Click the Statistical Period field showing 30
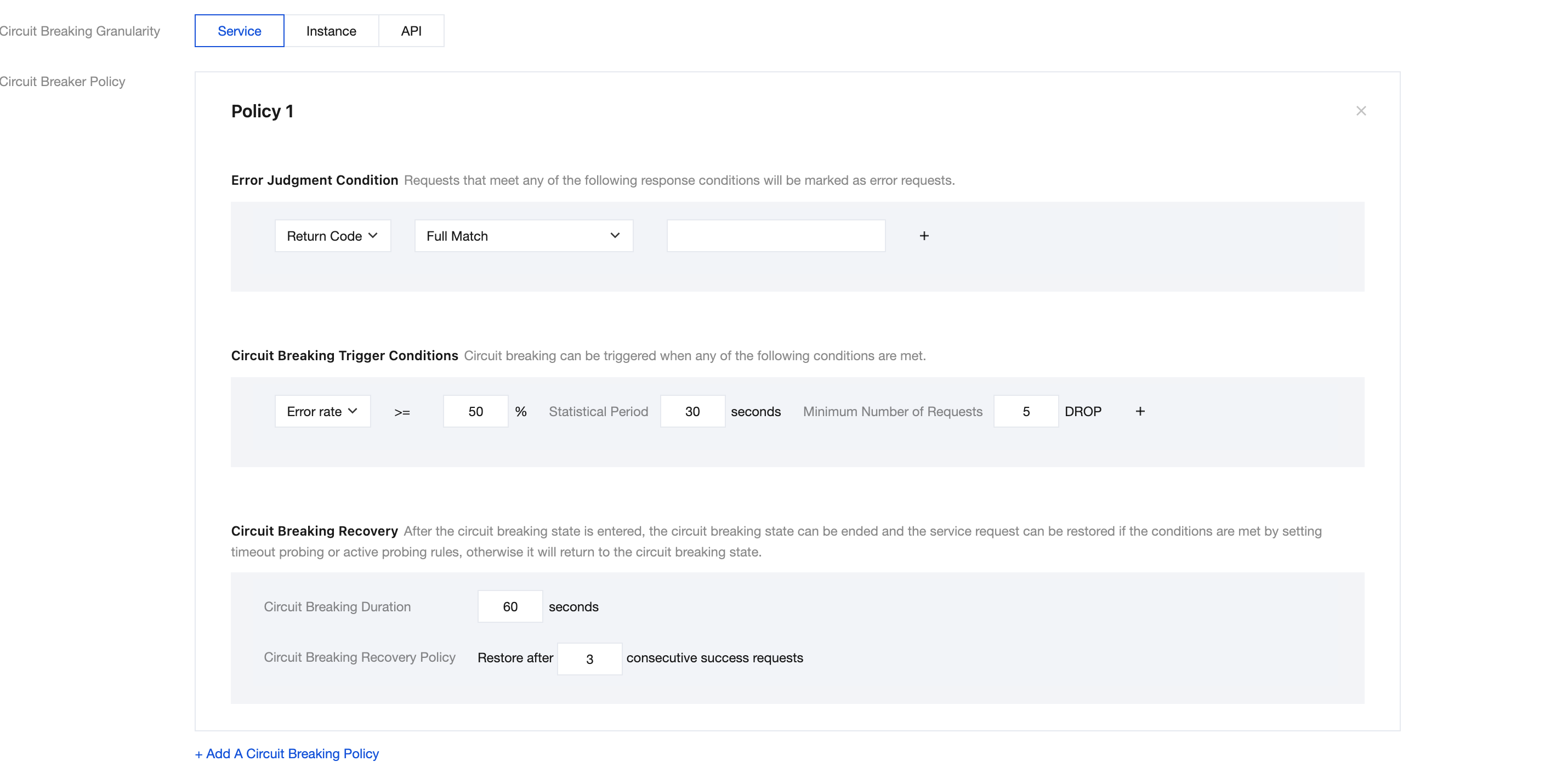The height and width of the screenshot is (784, 1545). click(x=692, y=411)
